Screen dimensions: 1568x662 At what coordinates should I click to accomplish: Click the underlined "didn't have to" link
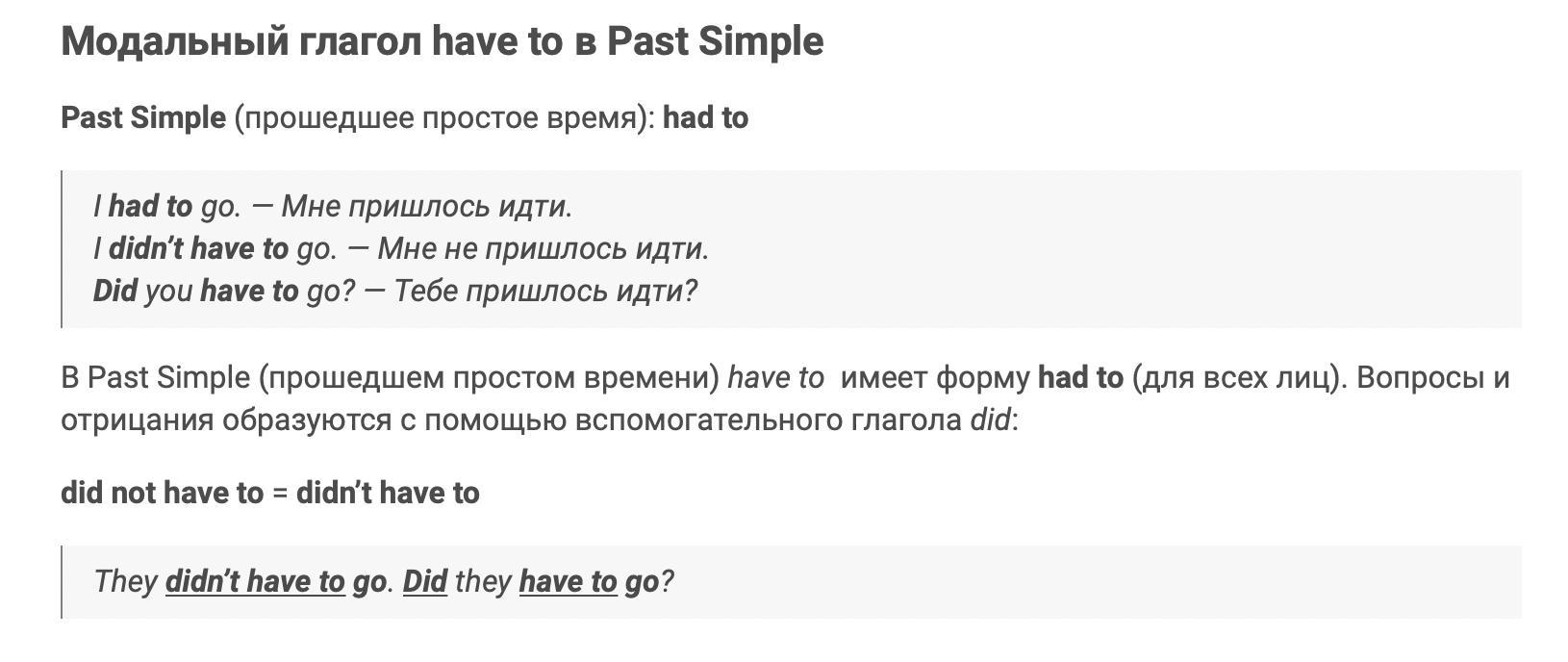point(255,581)
